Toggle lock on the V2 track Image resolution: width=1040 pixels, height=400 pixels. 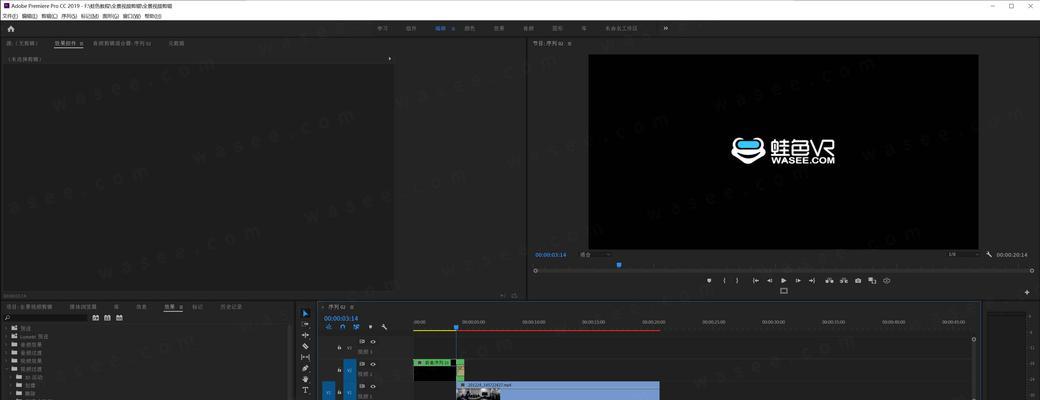pyautogui.click(x=339, y=370)
